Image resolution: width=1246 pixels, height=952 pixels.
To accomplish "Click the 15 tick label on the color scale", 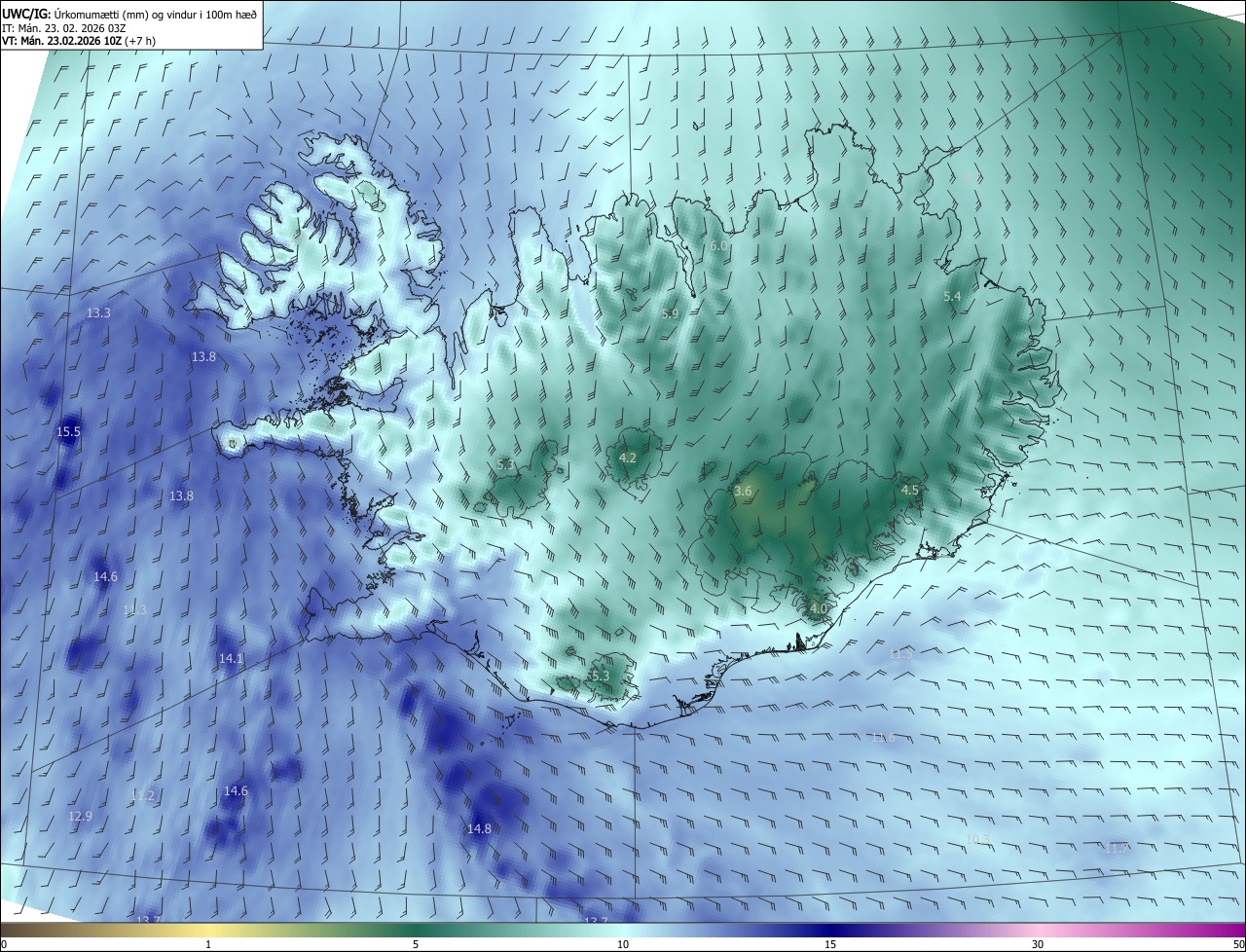I will pyautogui.click(x=830, y=945).
